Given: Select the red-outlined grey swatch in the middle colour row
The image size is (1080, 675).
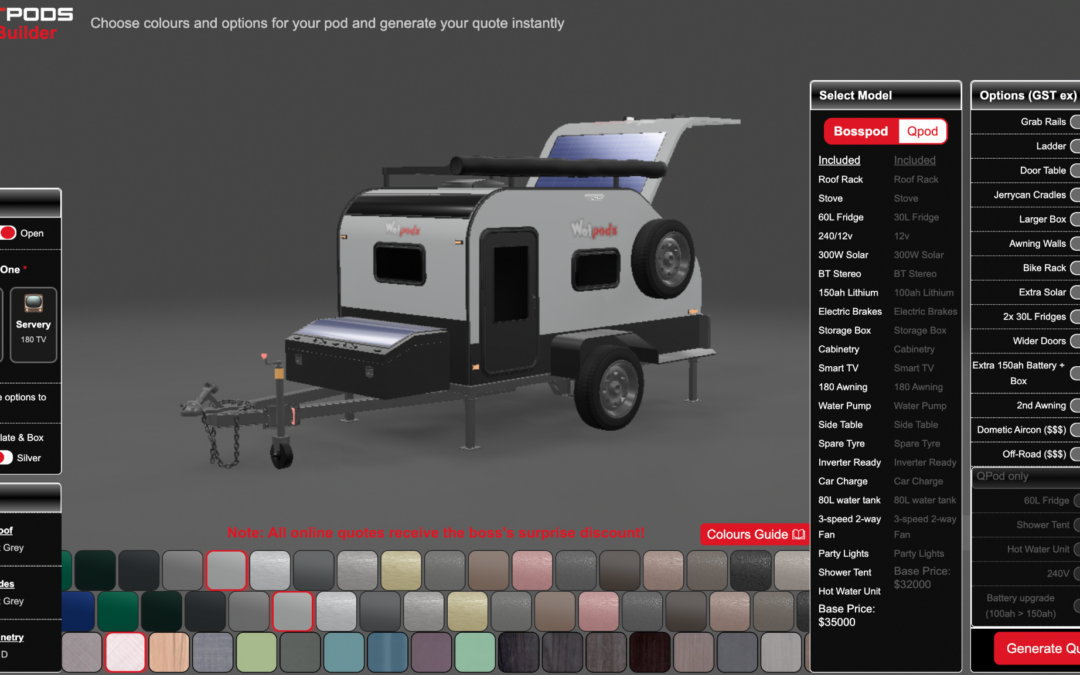Looking at the screenshot, I should click(293, 611).
